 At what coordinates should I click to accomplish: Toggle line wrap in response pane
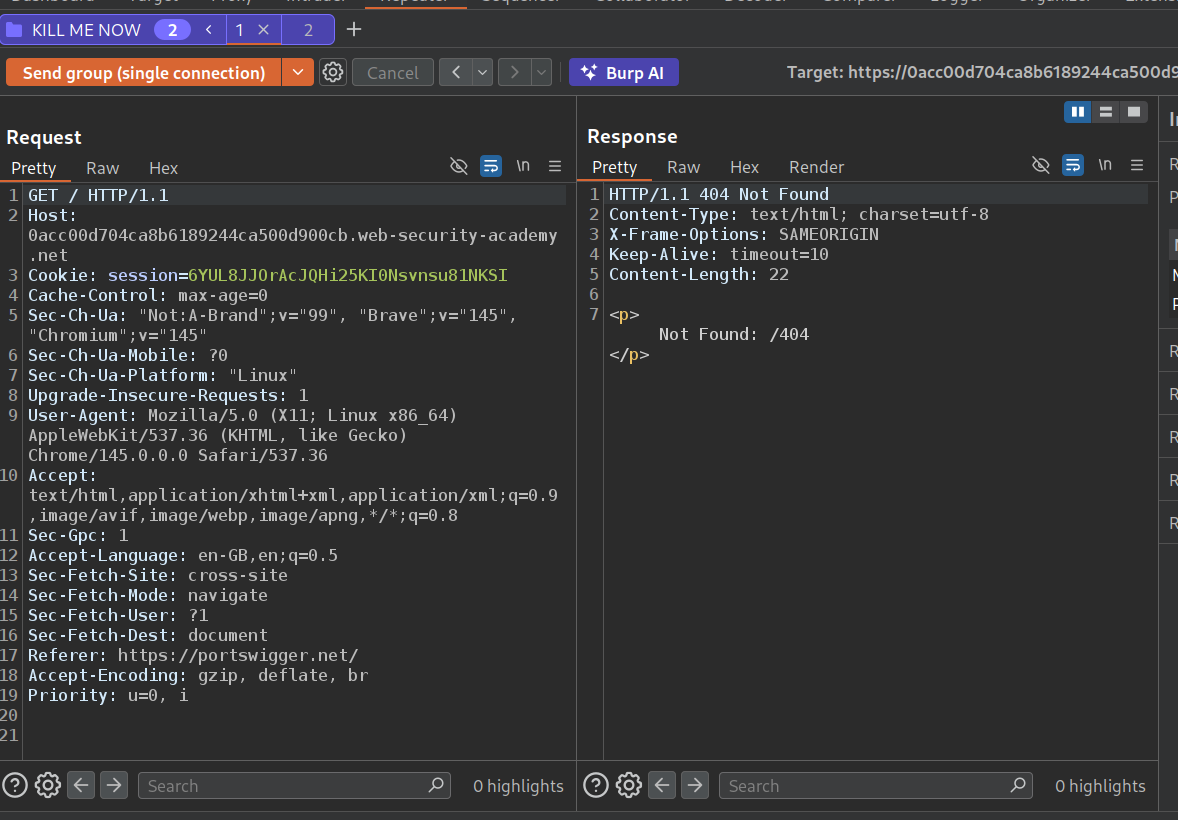pyautogui.click(x=1072, y=165)
